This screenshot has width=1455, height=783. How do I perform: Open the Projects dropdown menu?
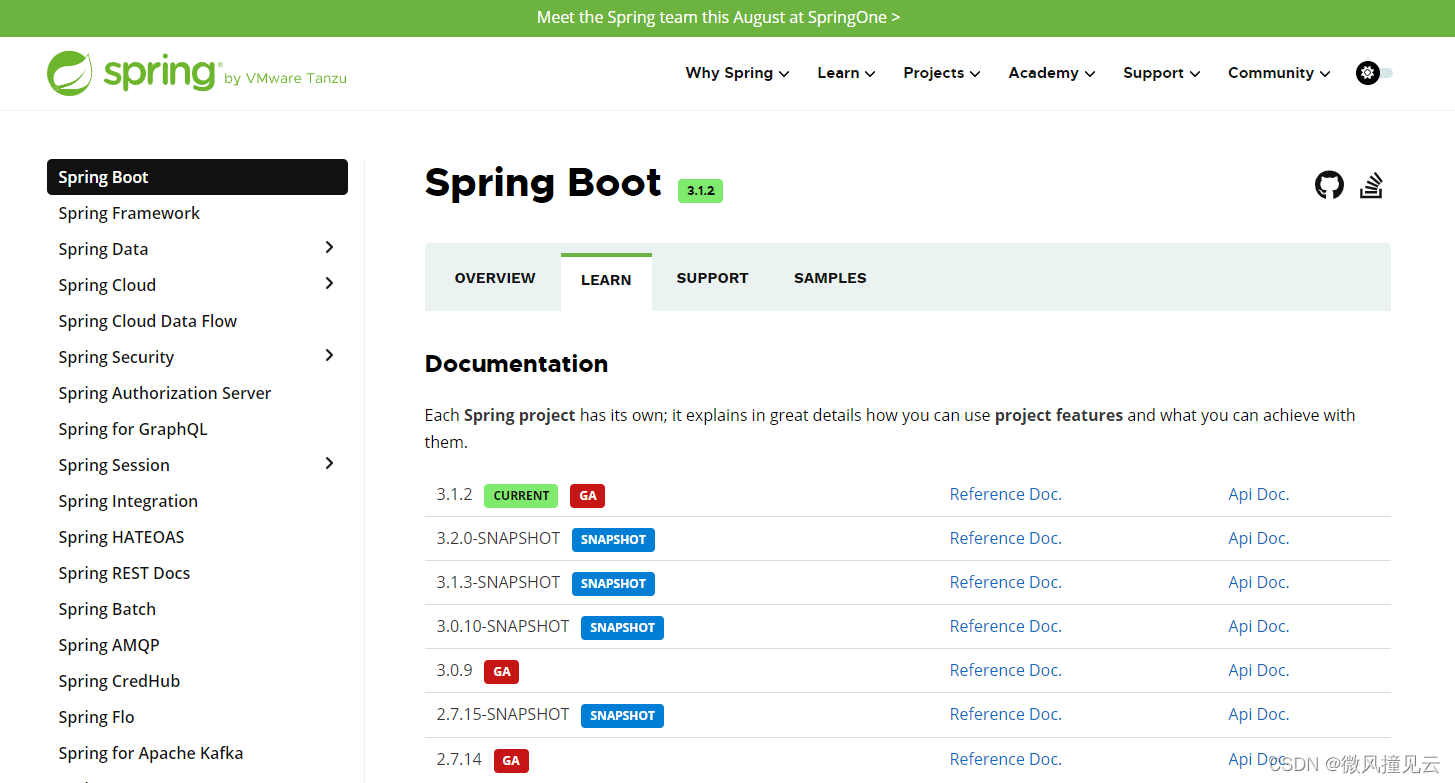pyautogui.click(x=941, y=73)
